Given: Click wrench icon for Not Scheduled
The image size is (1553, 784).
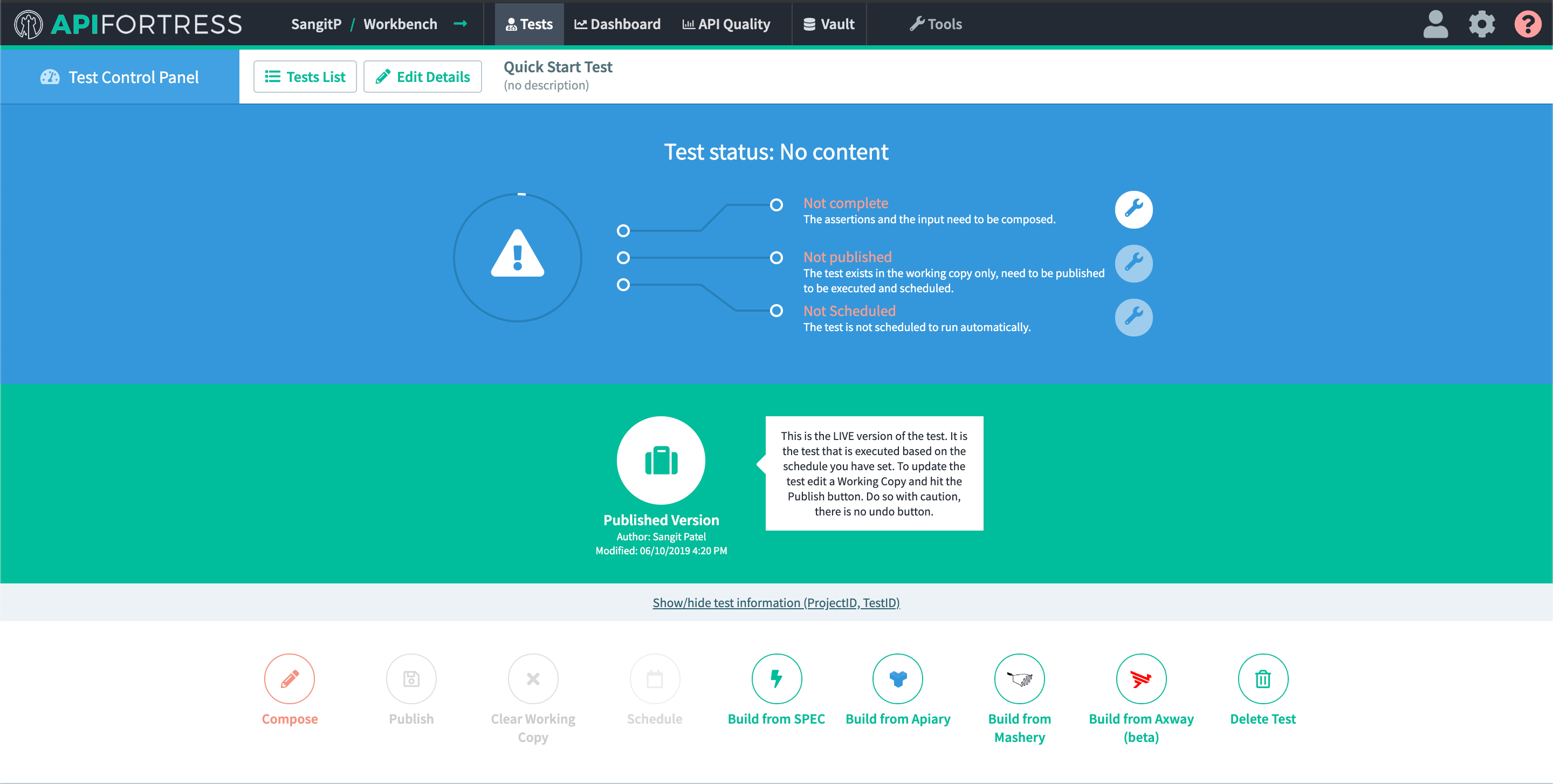Looking at the screenshot, I should 1133,317.
